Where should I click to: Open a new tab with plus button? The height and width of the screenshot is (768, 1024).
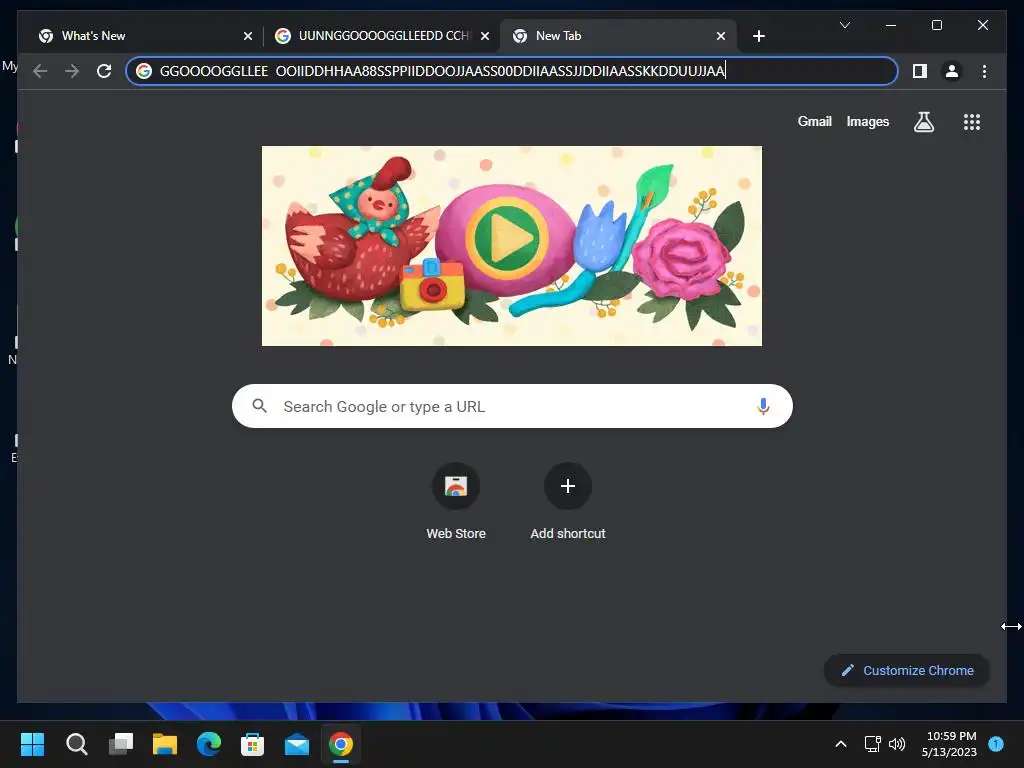coord(758,36)
